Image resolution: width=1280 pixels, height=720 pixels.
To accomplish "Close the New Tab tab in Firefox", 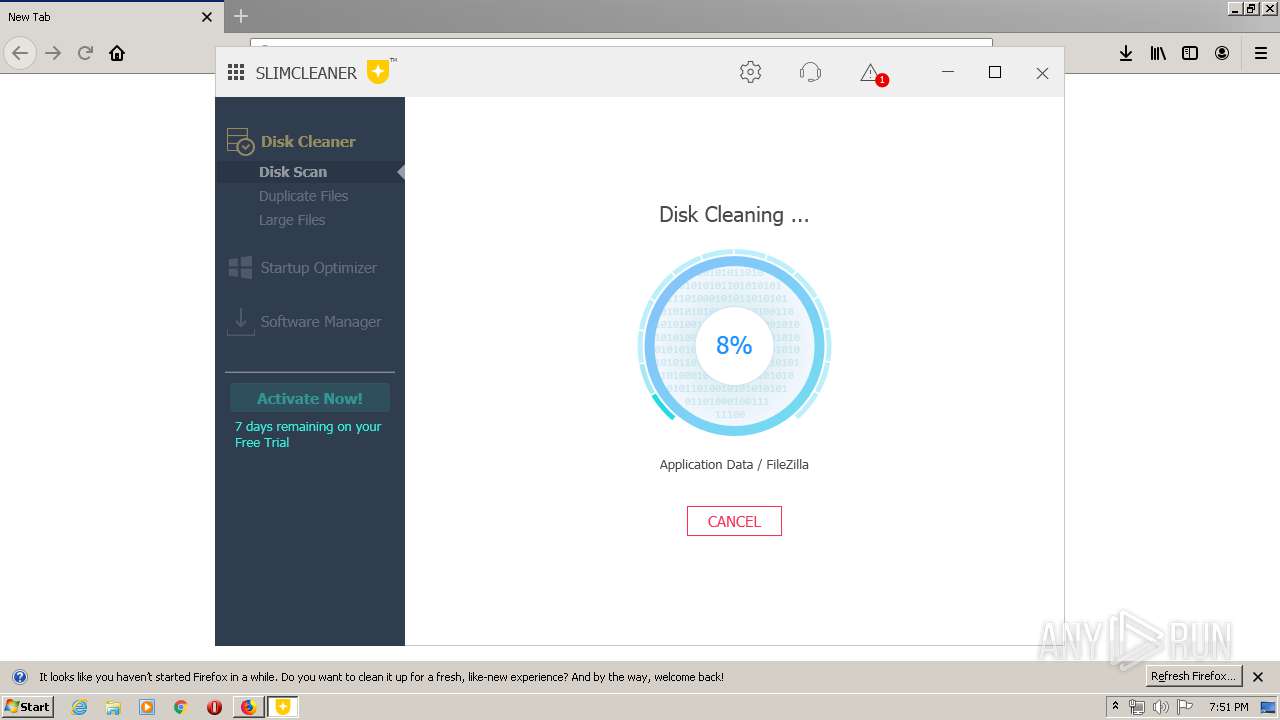I will pyautogui.click(x=207, y=17).
